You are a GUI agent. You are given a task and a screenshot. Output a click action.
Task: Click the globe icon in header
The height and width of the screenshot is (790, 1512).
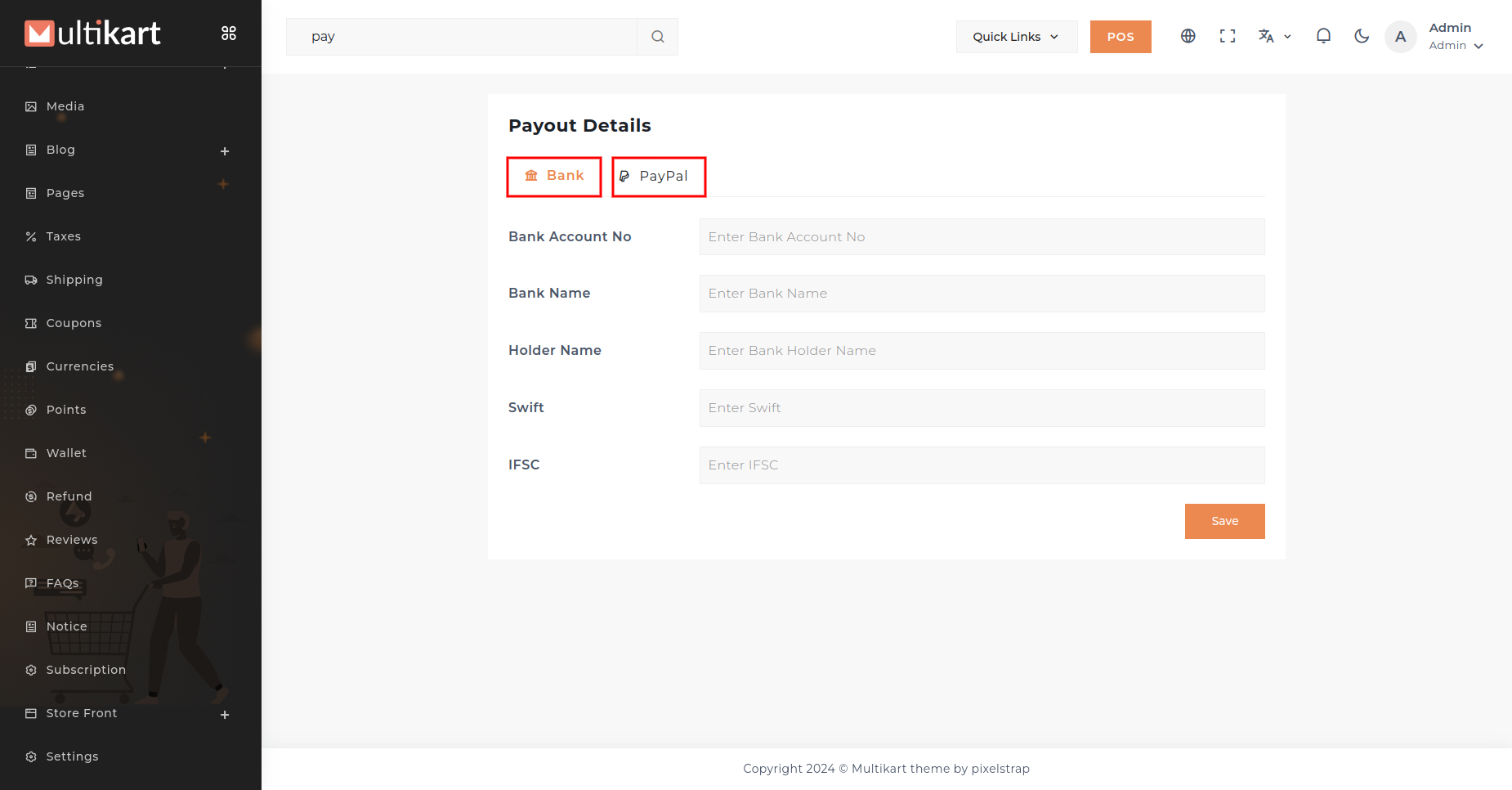coord(1188,36)
